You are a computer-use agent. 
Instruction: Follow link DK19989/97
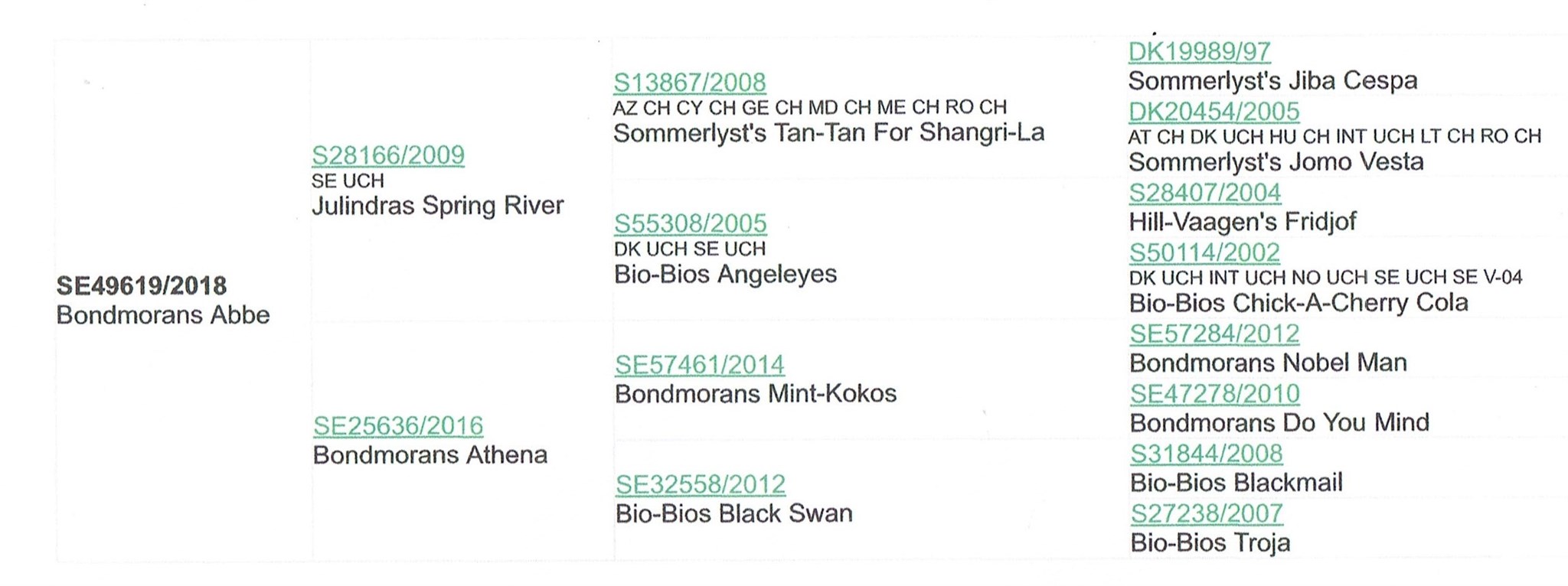1200,52
